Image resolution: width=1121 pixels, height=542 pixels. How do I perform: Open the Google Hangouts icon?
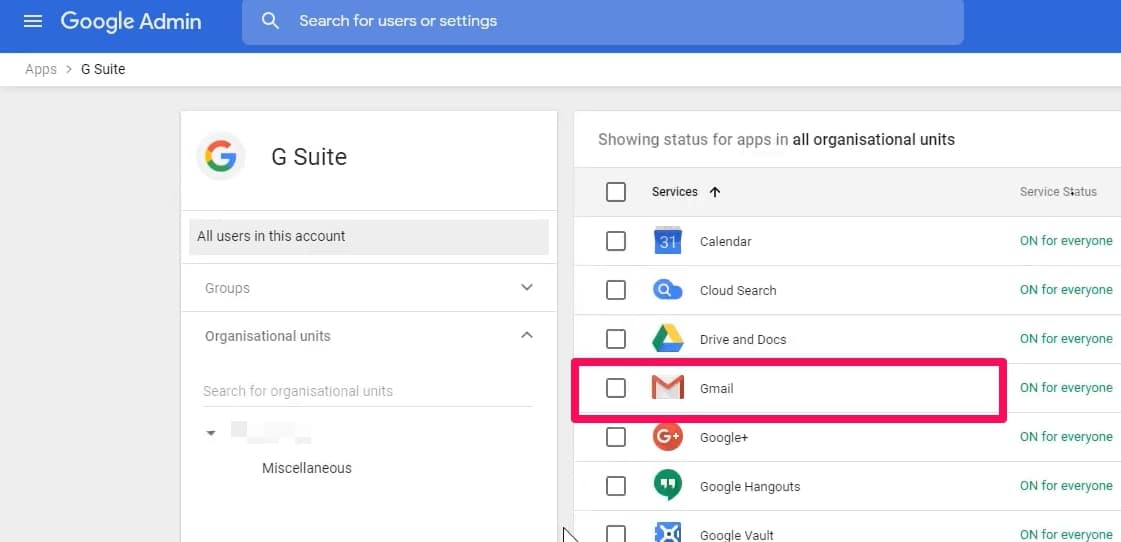pos(668,486)
